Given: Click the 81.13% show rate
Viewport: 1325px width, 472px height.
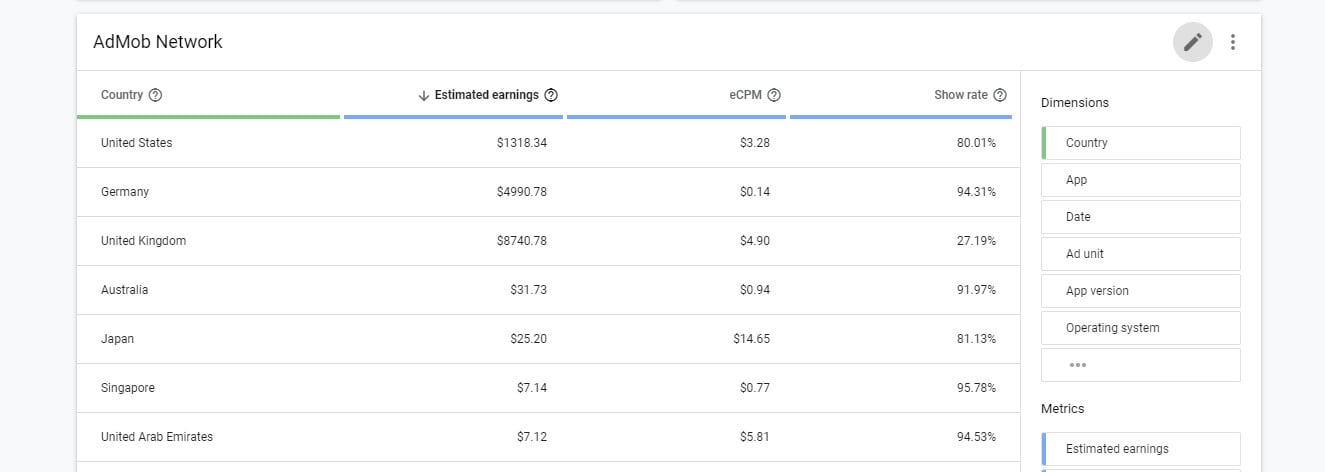Looking at the screenshot, I should [976, 339].
